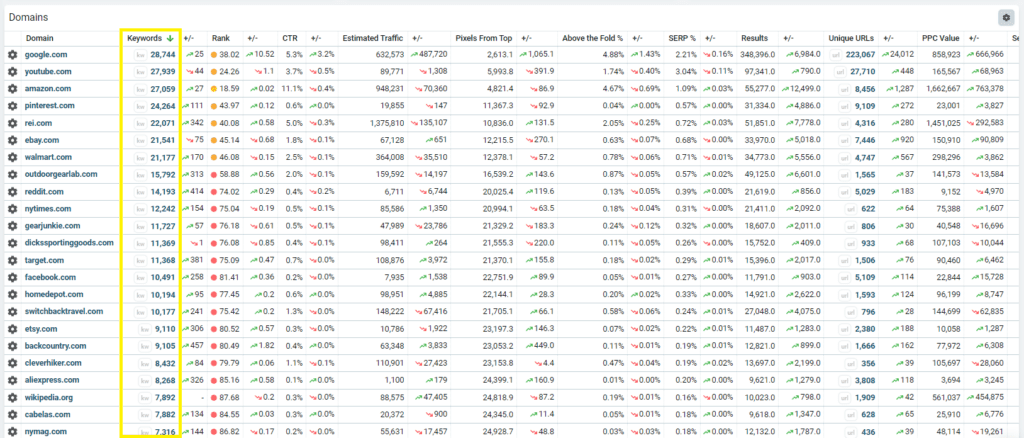Click keyword count 15,792 for outdoorgearlab.com
Image resolution: width=1024 pixels, height=438 pixels.
pos(163,174)
